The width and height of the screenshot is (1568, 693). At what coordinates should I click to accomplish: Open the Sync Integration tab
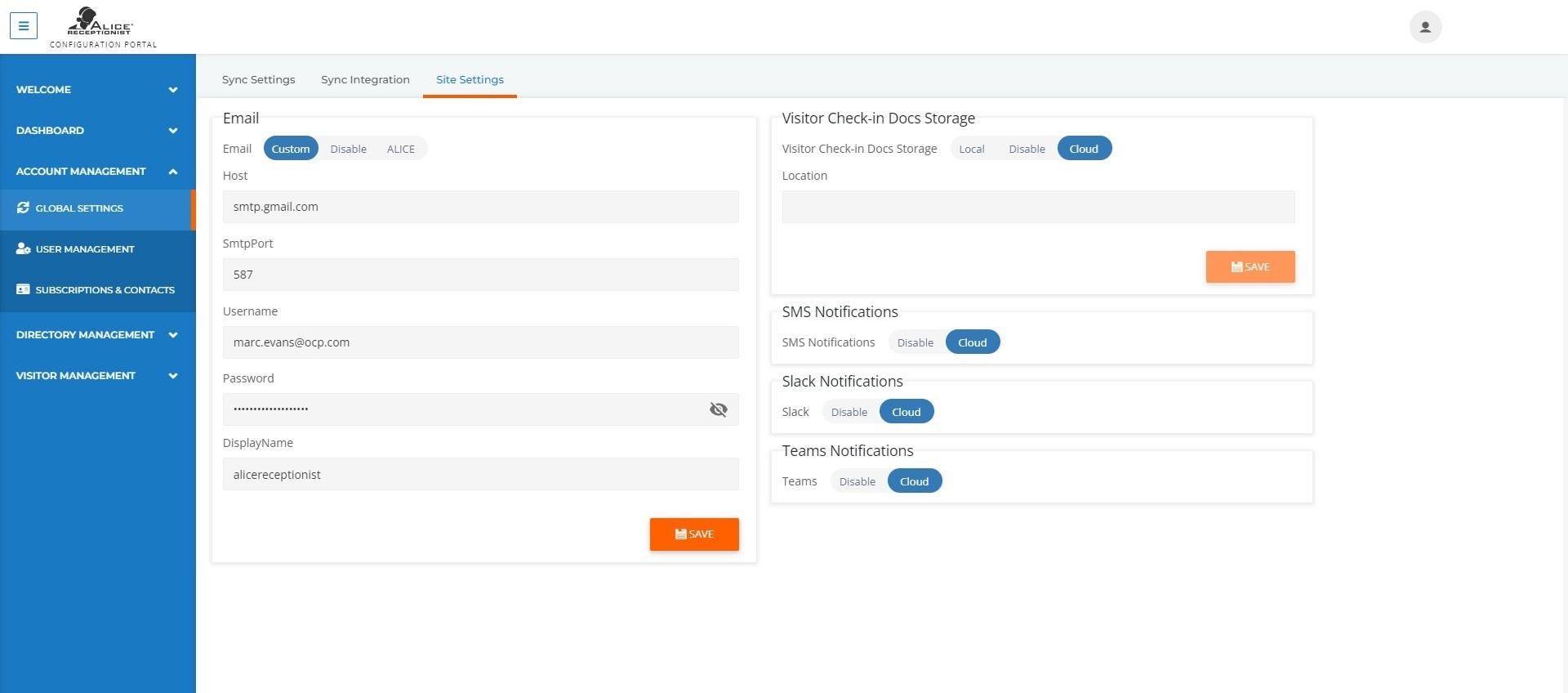[x=365, y=79]
